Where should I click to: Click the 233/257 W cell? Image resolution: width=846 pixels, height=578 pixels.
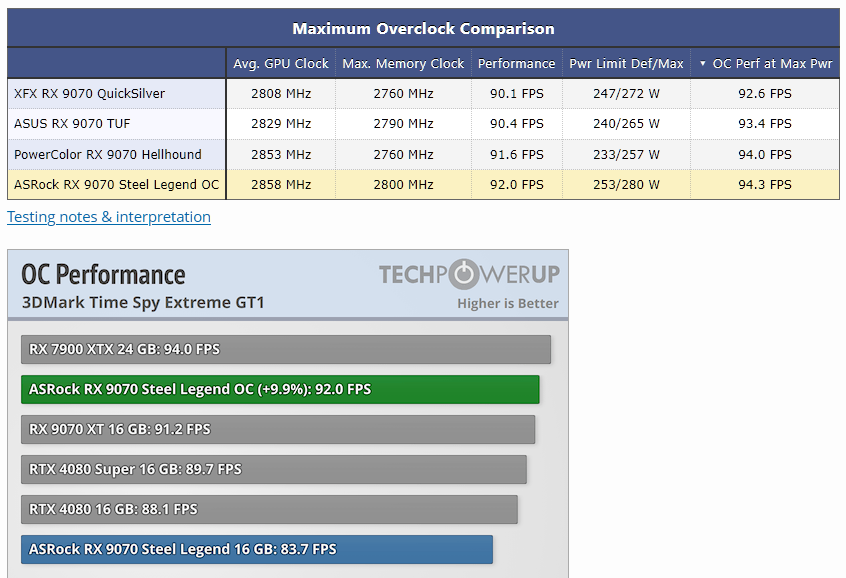tap(626, 154)
